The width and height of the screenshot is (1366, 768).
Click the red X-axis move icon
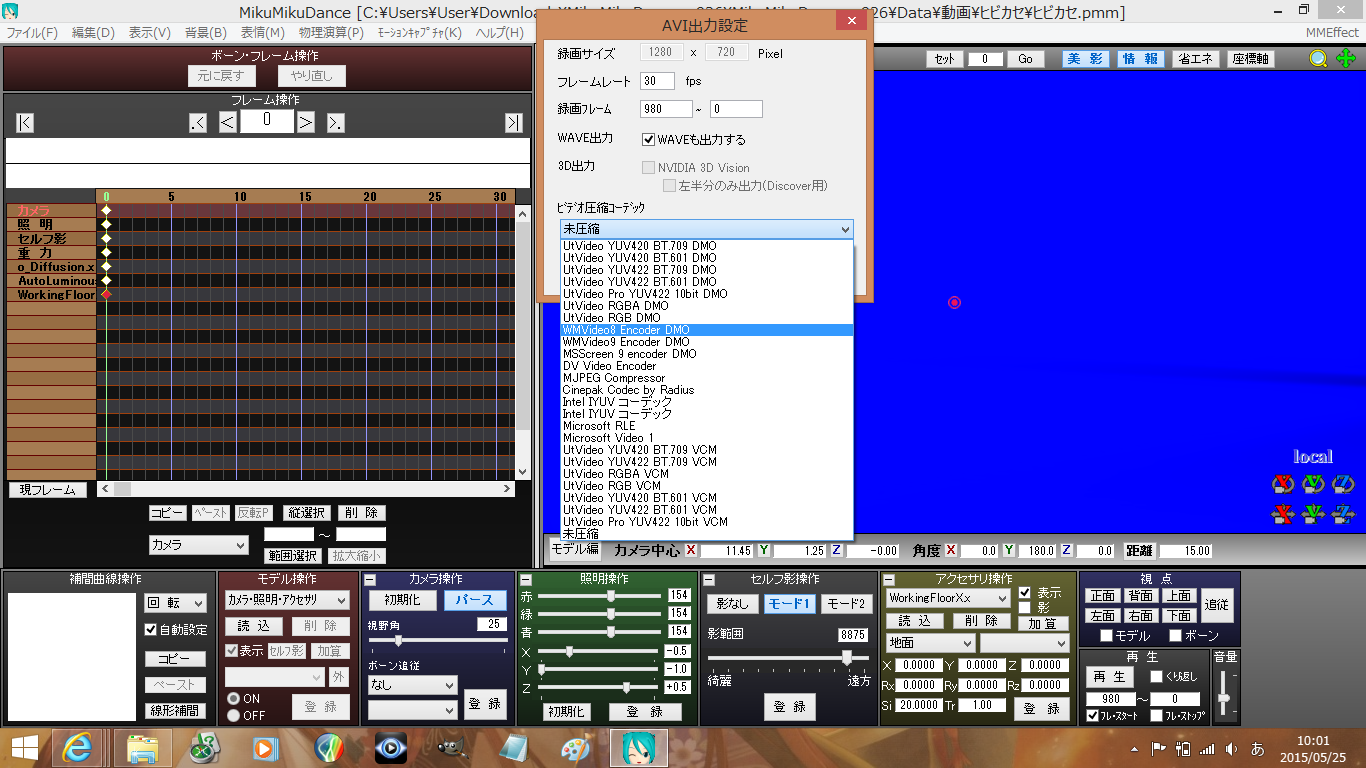[1283, 515]
